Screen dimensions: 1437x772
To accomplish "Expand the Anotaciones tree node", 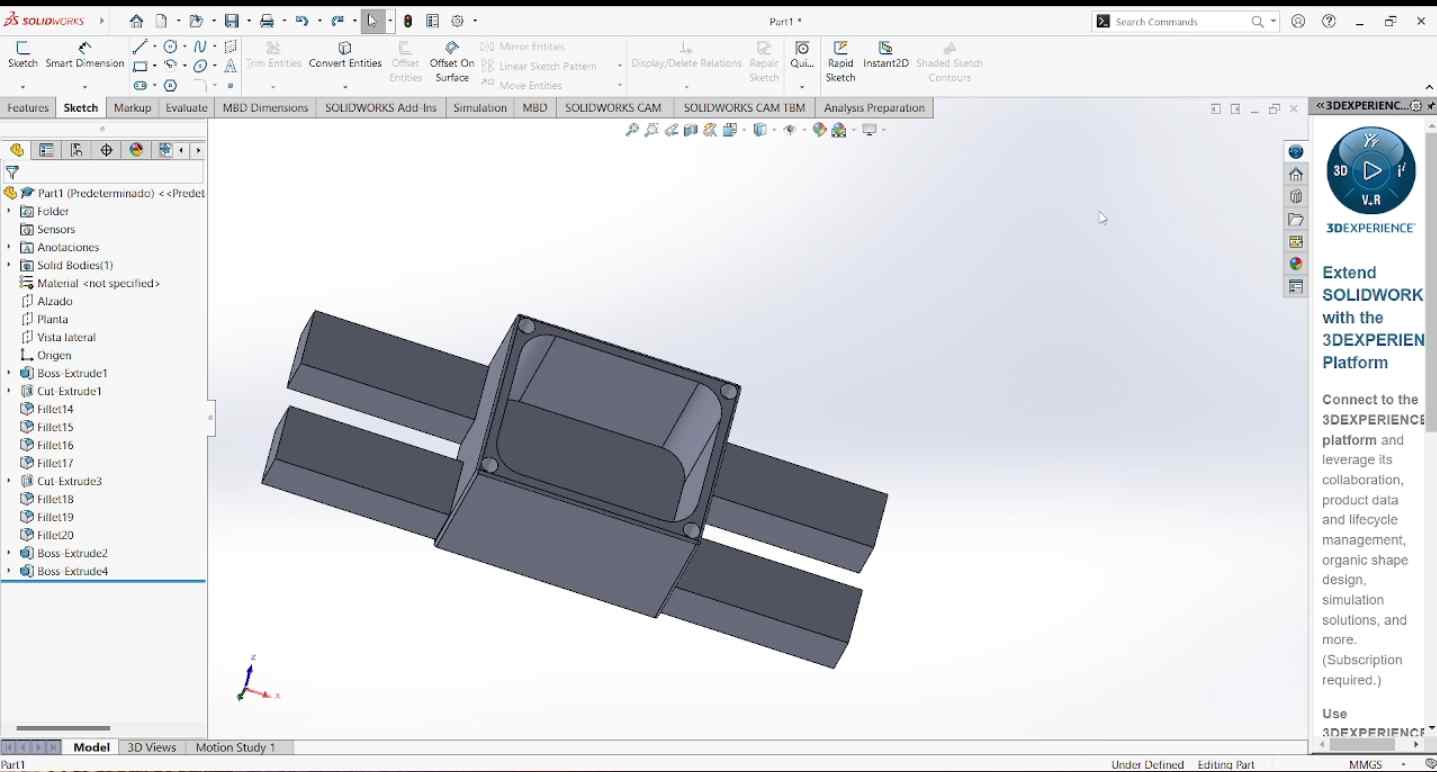I will (9, 247).
